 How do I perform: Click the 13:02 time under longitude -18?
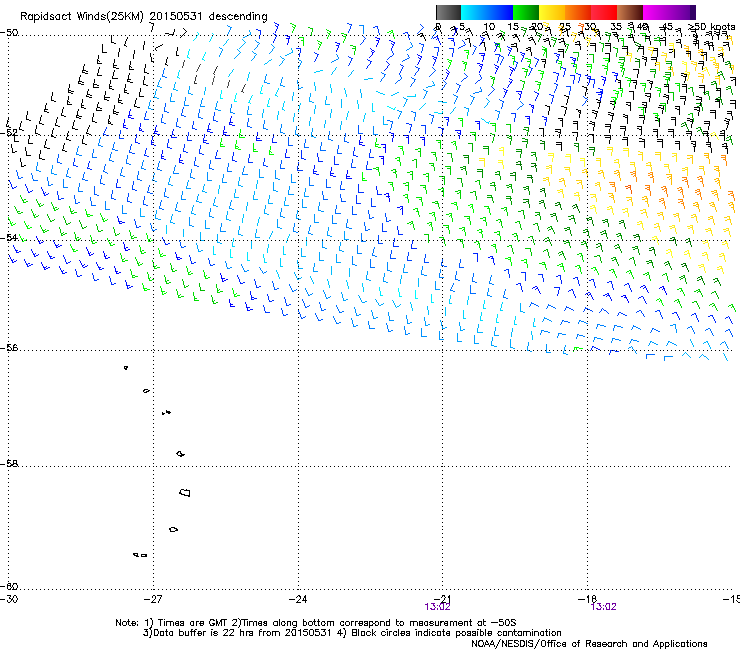pos(604,607)
